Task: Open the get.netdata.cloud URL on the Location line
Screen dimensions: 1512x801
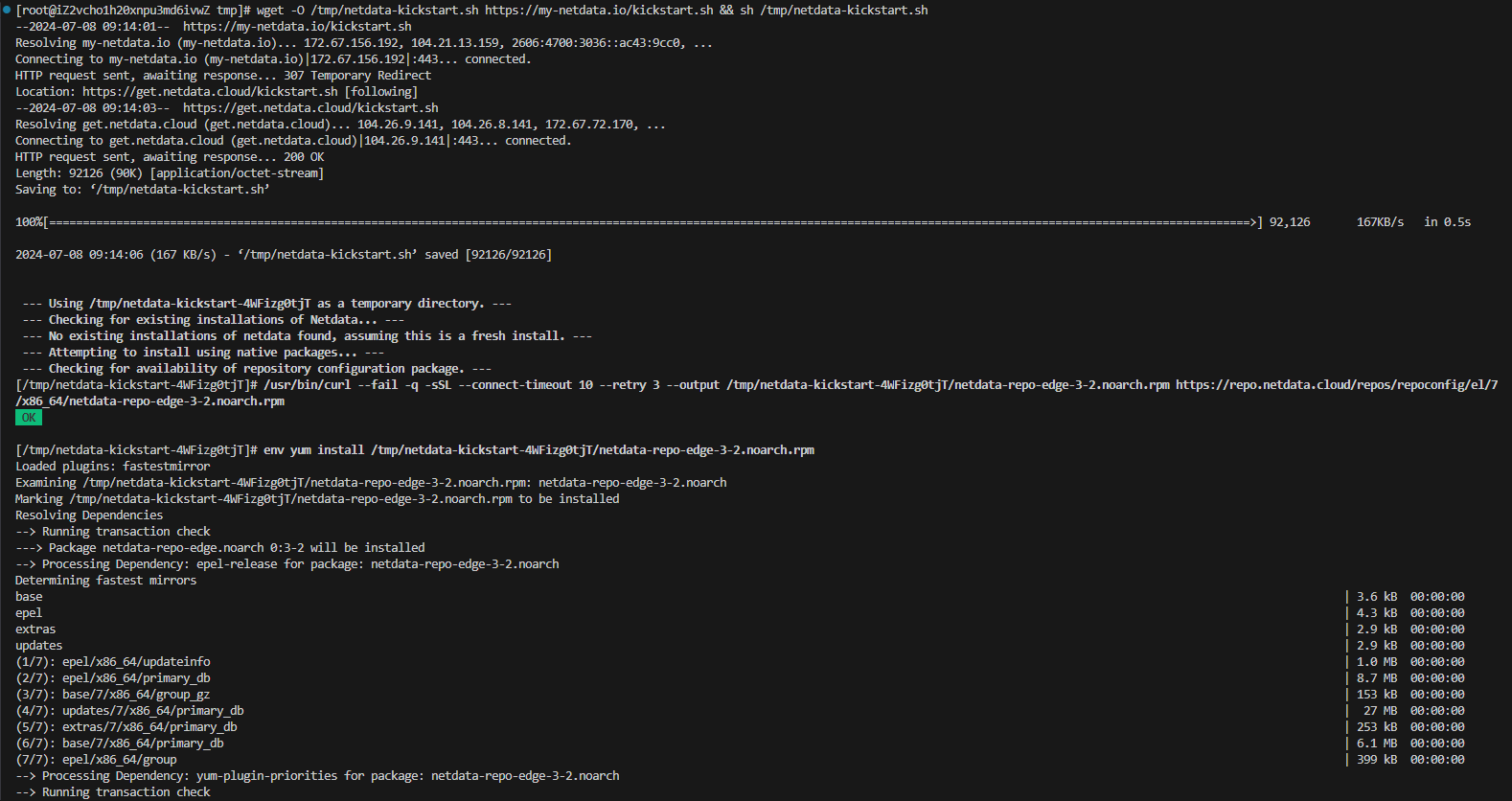Action: [210, 92]
